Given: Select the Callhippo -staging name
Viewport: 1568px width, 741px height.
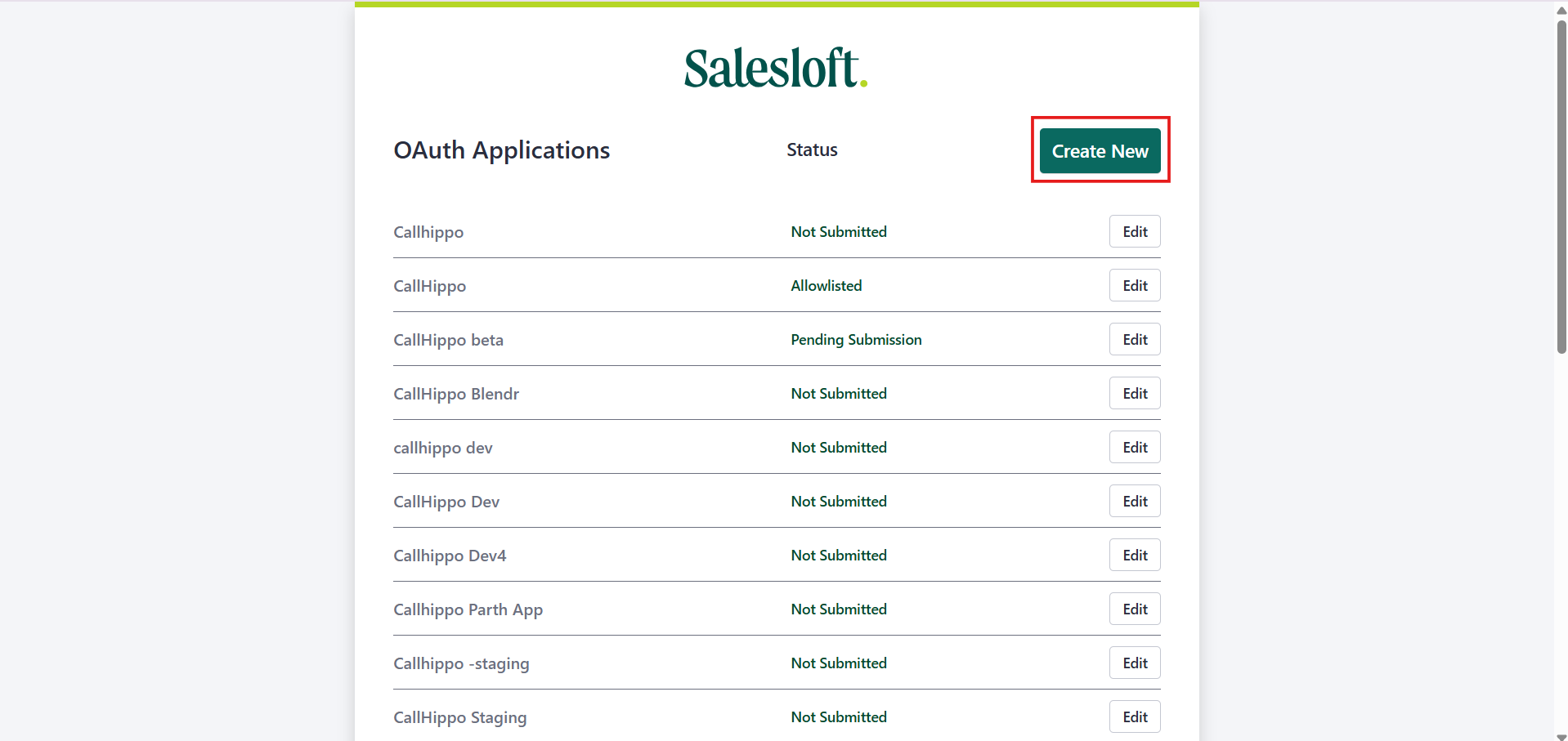Looking at the screenshot, I should pos(461,663).
